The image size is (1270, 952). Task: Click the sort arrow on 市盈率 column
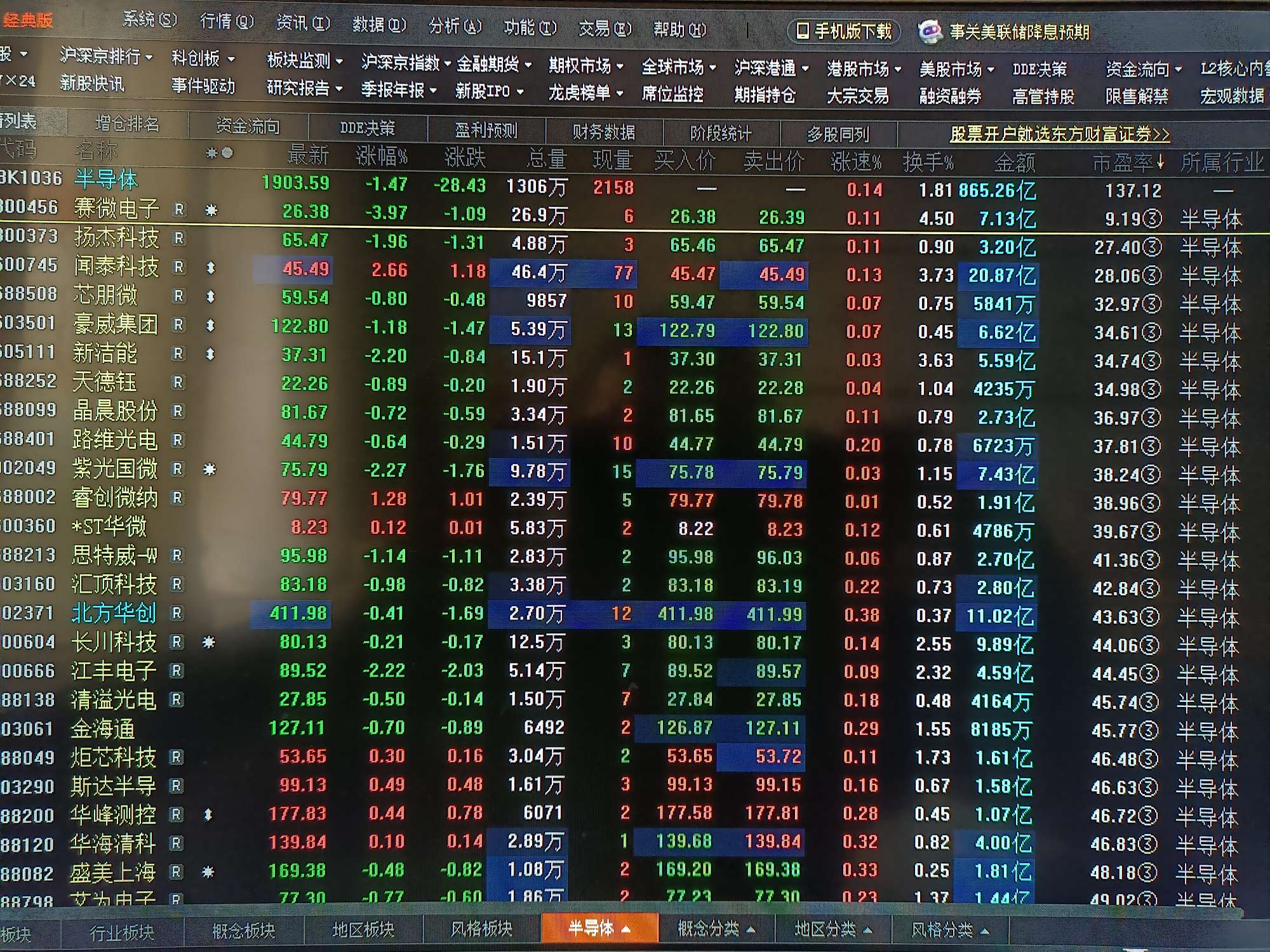(x=1160, y=162)
